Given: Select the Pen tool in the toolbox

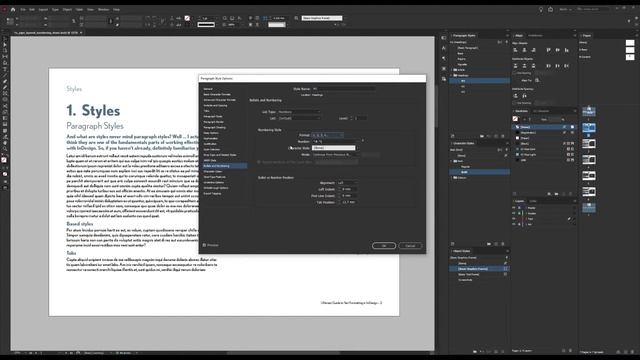Looking at the screenshot, I should tap(5, 81).
